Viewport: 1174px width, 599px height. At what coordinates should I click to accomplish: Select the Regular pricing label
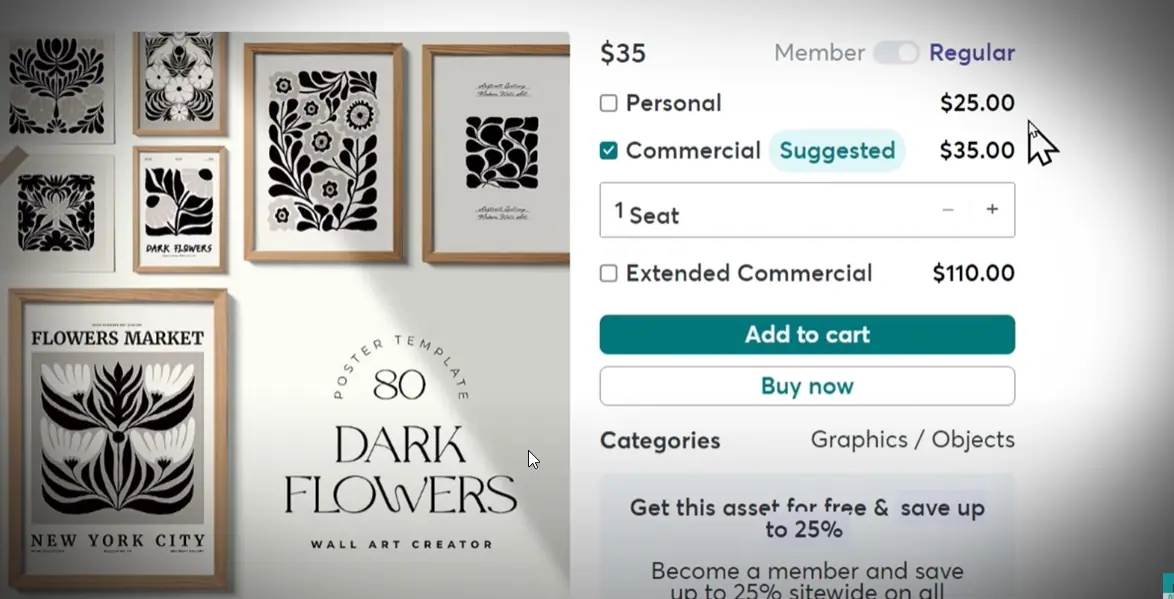972,53
